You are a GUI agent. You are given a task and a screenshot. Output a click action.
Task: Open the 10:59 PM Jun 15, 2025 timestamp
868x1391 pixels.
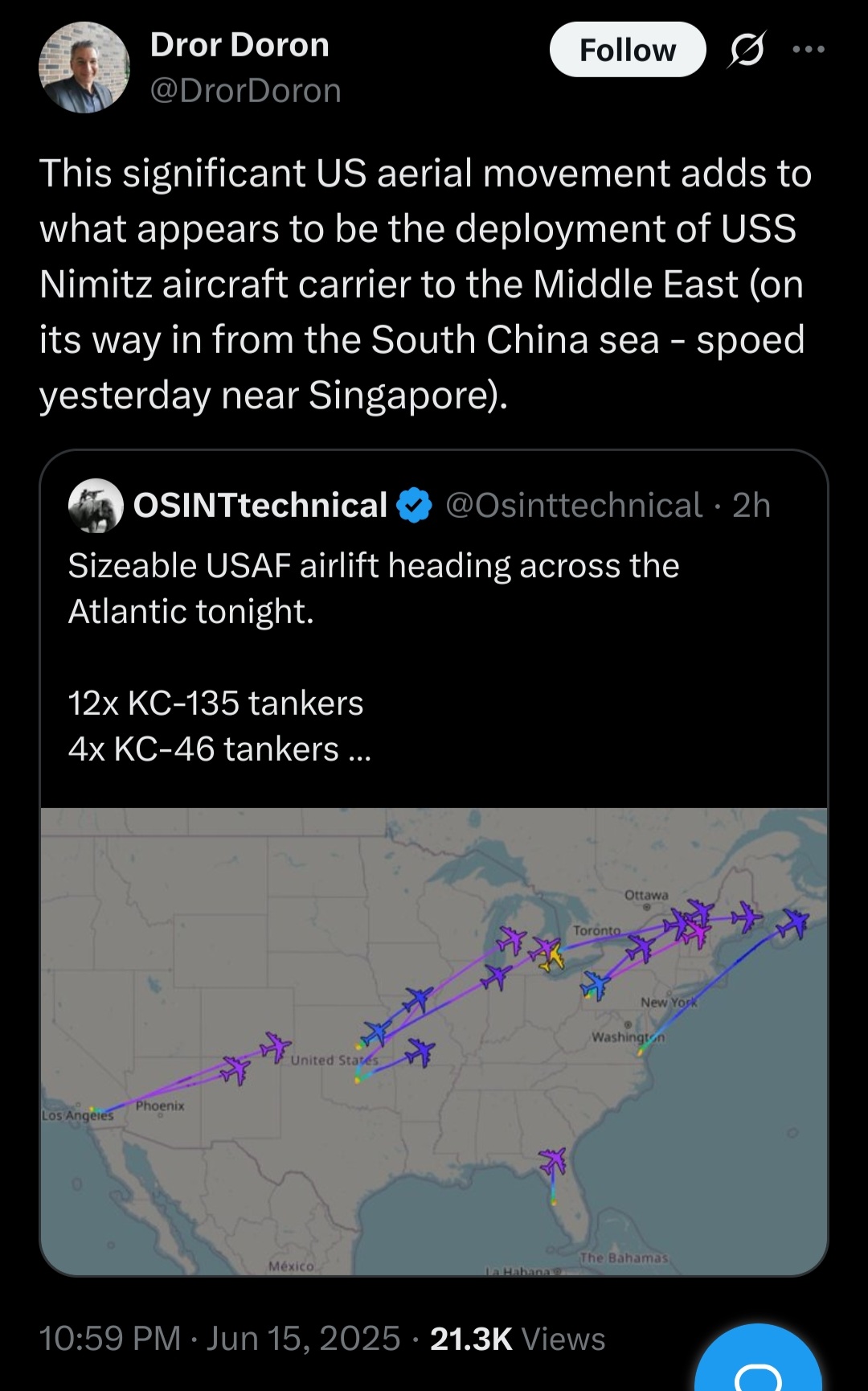(x=219, y=1339)
